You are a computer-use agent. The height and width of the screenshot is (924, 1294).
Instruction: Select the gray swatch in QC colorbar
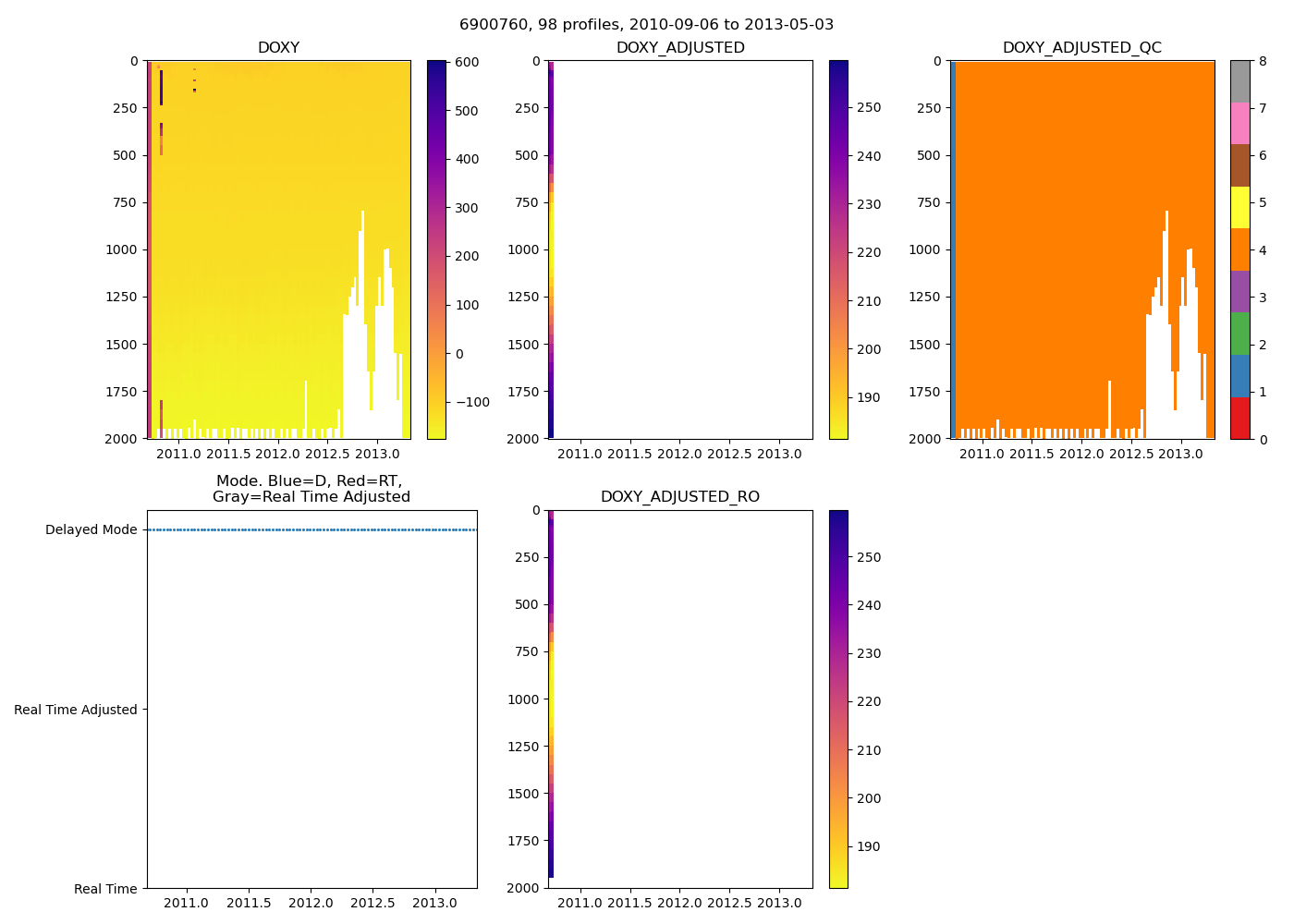pyautogui.click(x=1239, y=81)
